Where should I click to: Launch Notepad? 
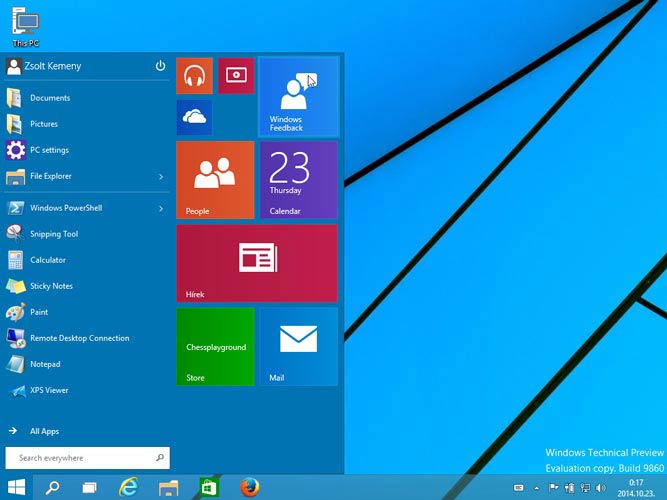click(87, 364)
